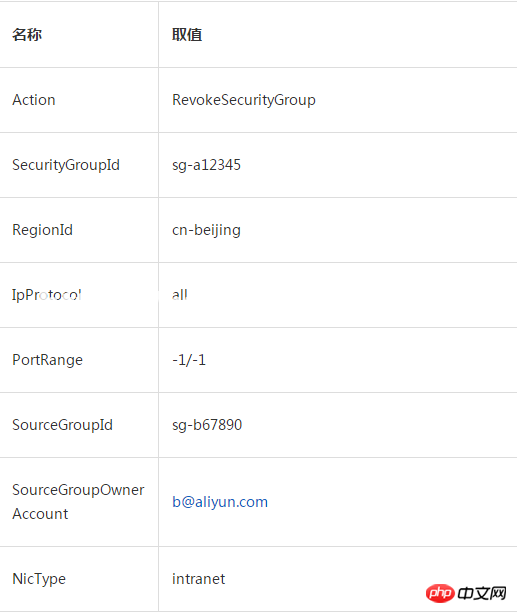Open the b@aliyun.com email link
Screen dimensions: 517x613
coord(220,502)
